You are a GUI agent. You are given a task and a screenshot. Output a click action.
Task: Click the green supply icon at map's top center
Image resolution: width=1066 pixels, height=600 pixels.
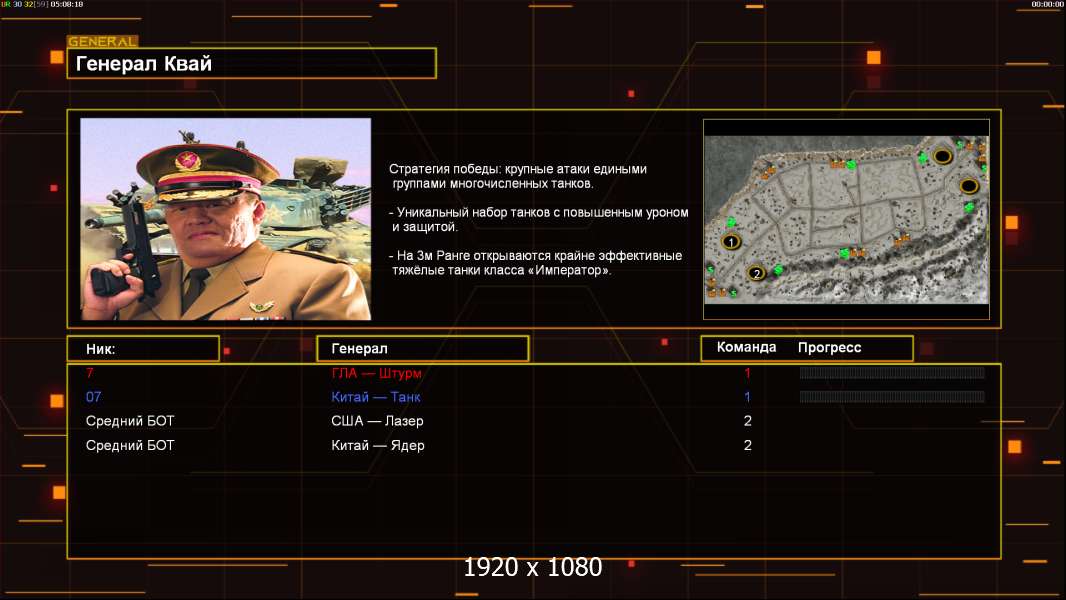pos(851,164)
